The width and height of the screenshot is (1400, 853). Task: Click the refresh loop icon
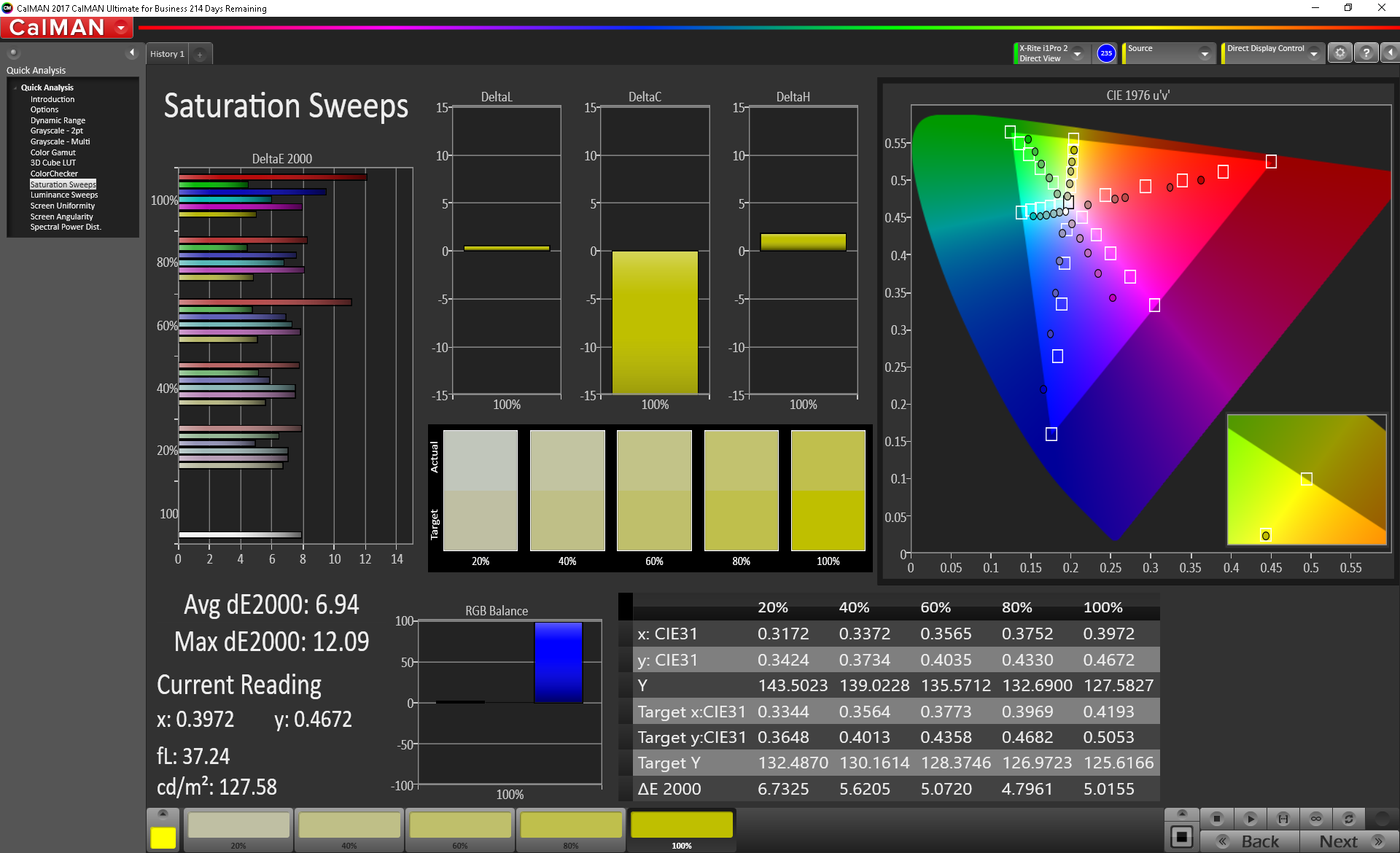[1348, 819]
